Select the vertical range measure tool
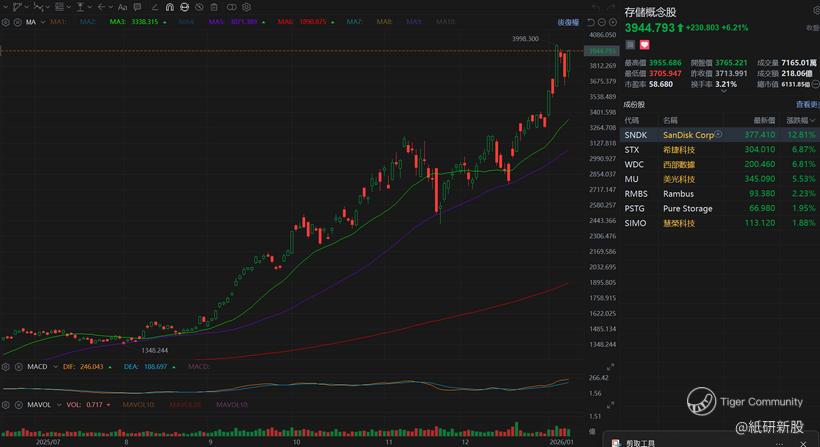The width and height of the screenshot is (820, 447). [81, 7]
